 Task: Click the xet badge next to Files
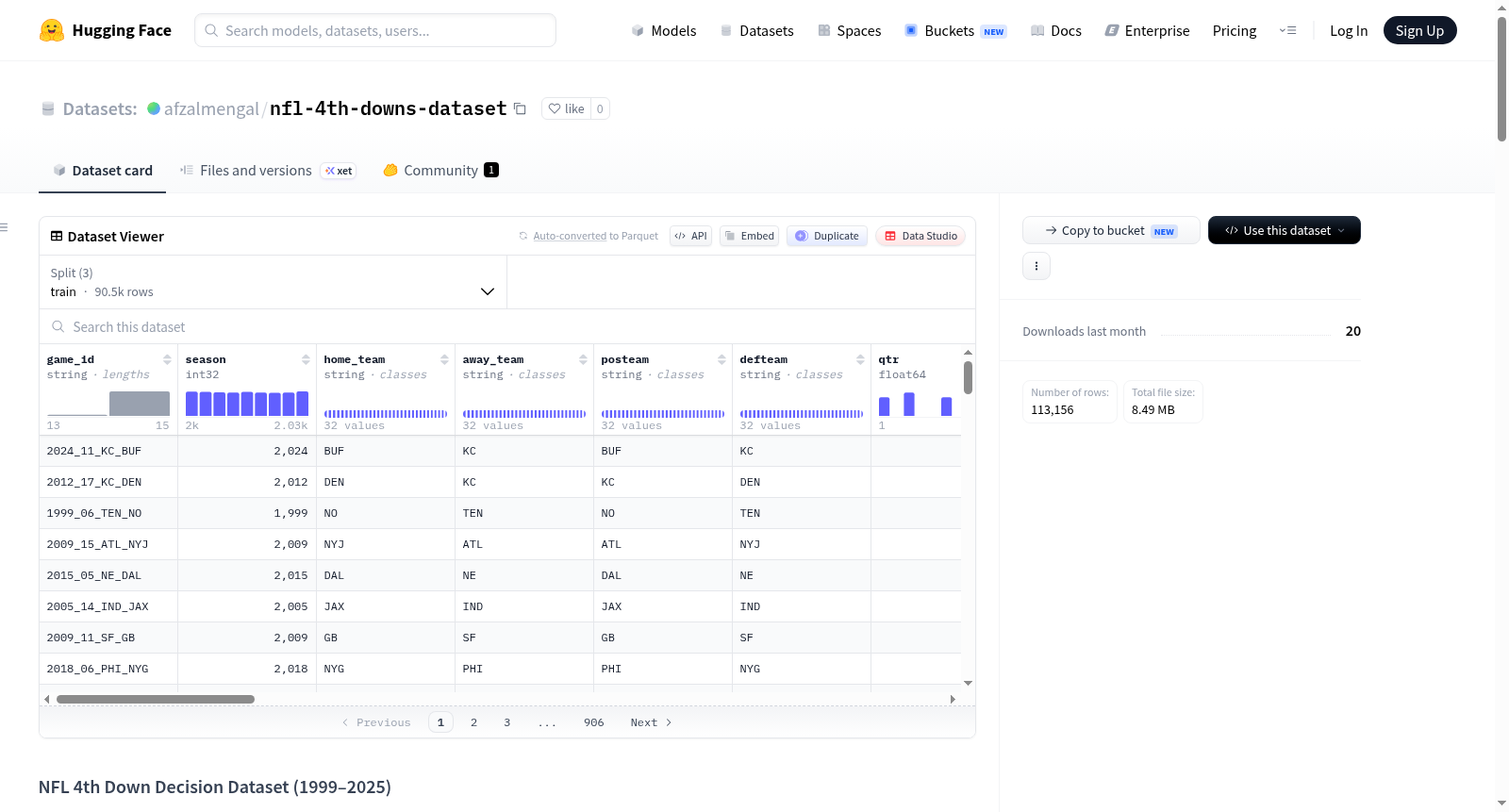[x=339, y=171]
